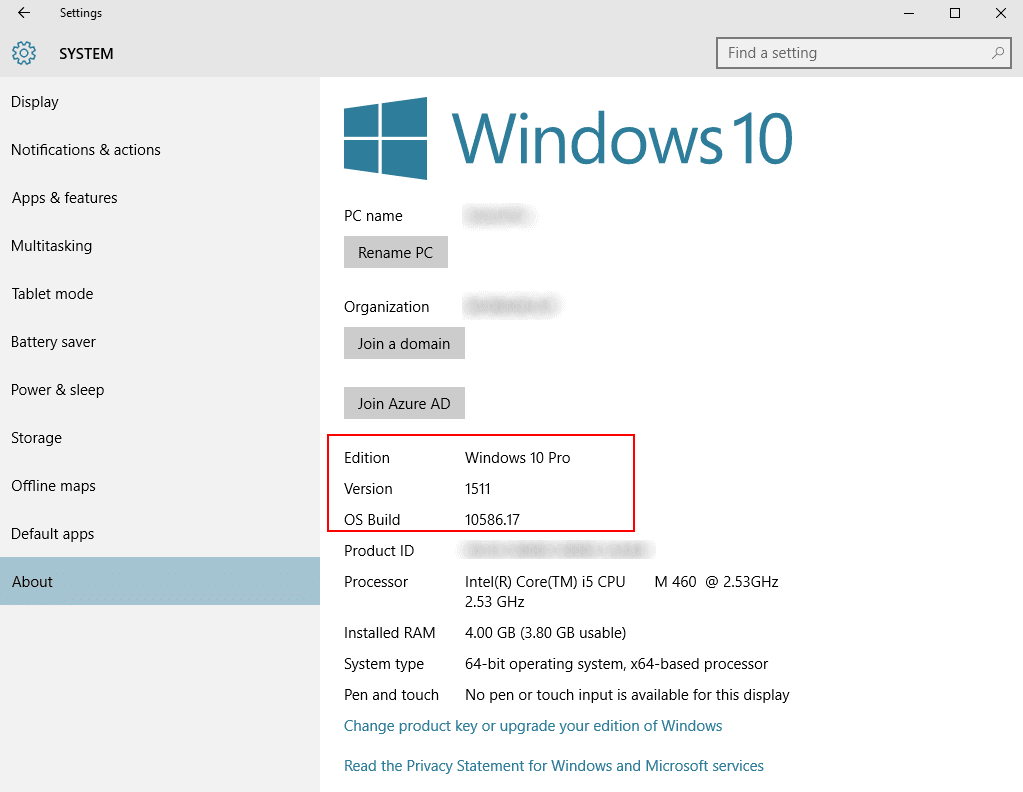Screen dimensions: 1023x792
Task: Open Offline maps settings
Action: coord(160,486)
